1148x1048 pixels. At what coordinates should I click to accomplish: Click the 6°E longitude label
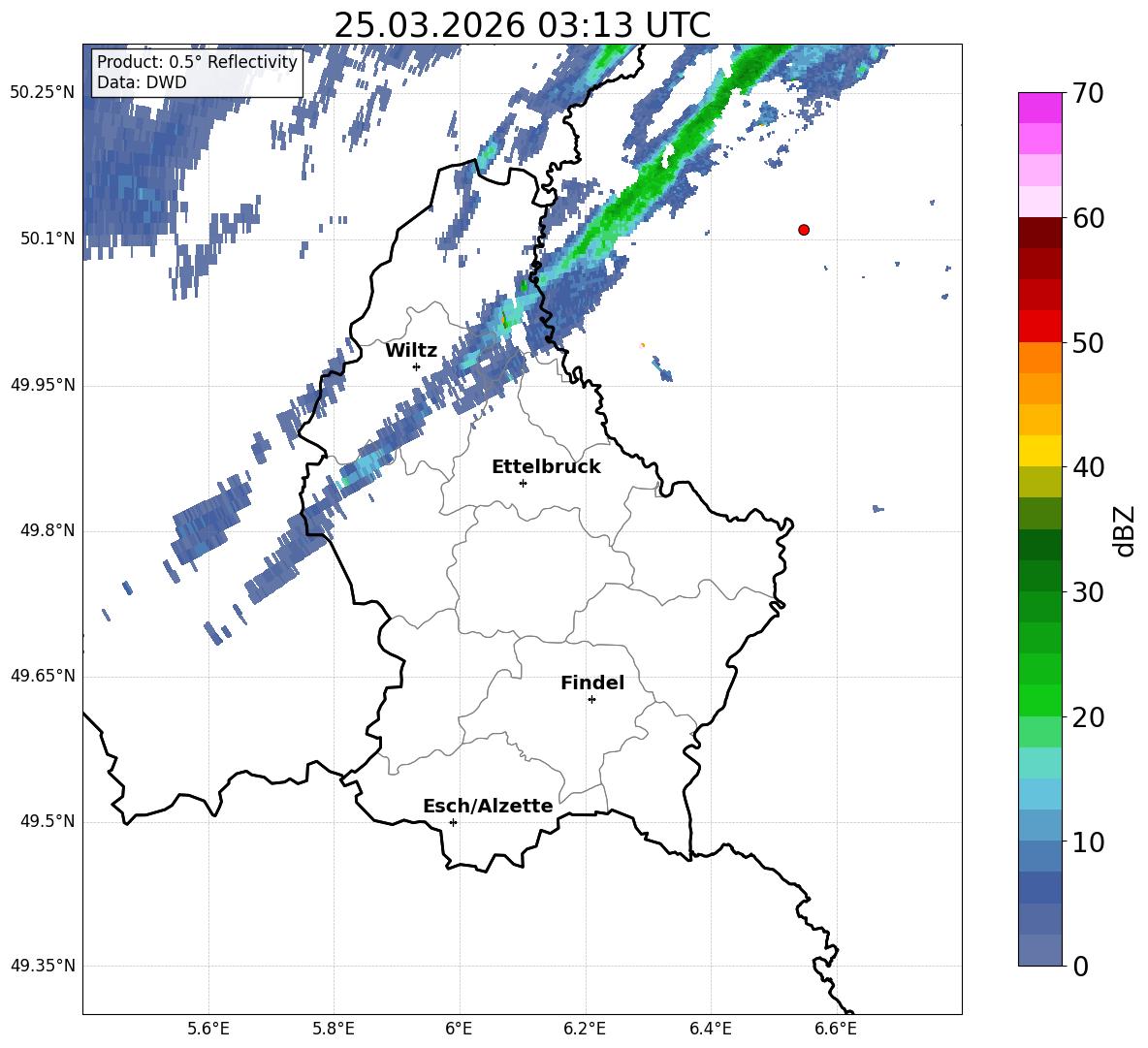coord(459,1029)
